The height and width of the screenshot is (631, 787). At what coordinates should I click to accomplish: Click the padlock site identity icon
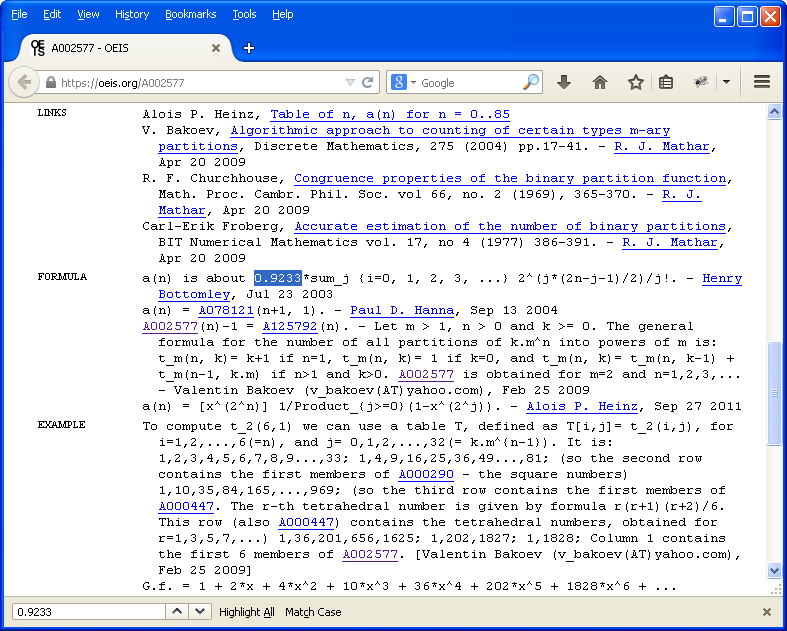(51, 82)
